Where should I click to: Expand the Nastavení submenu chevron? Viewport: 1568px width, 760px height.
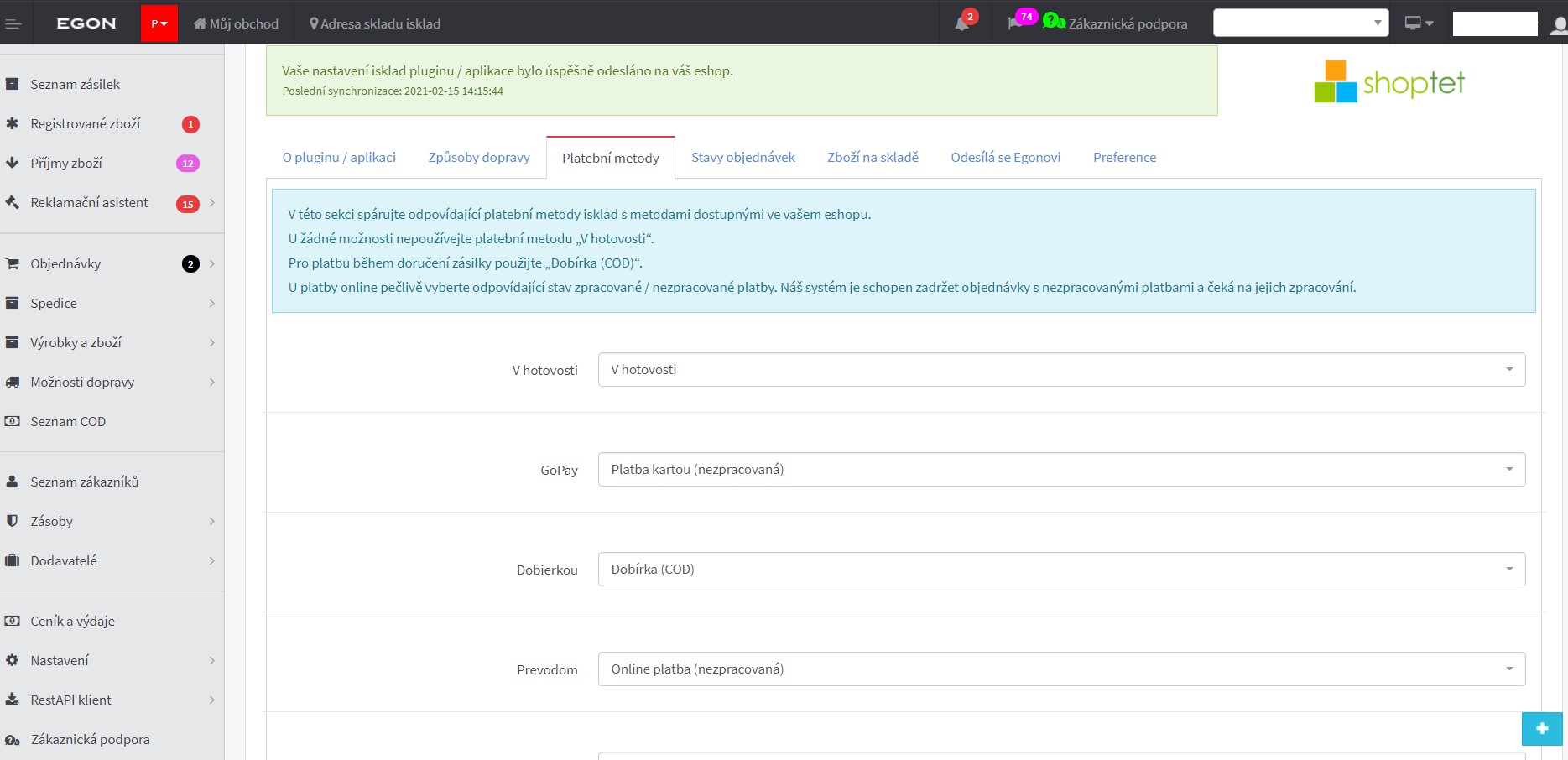click(x=211, y=660)
